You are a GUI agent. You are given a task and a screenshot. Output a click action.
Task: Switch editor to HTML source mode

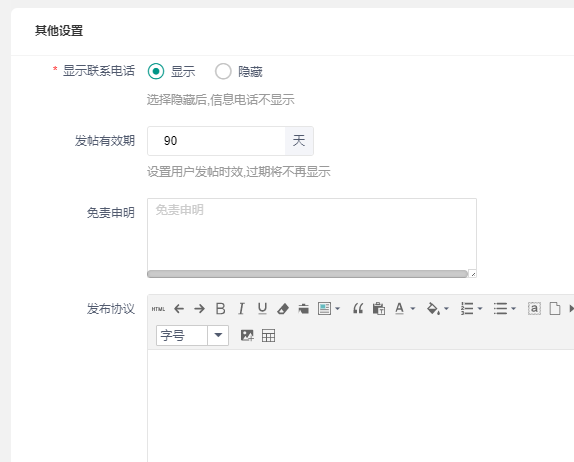(158, 309)
